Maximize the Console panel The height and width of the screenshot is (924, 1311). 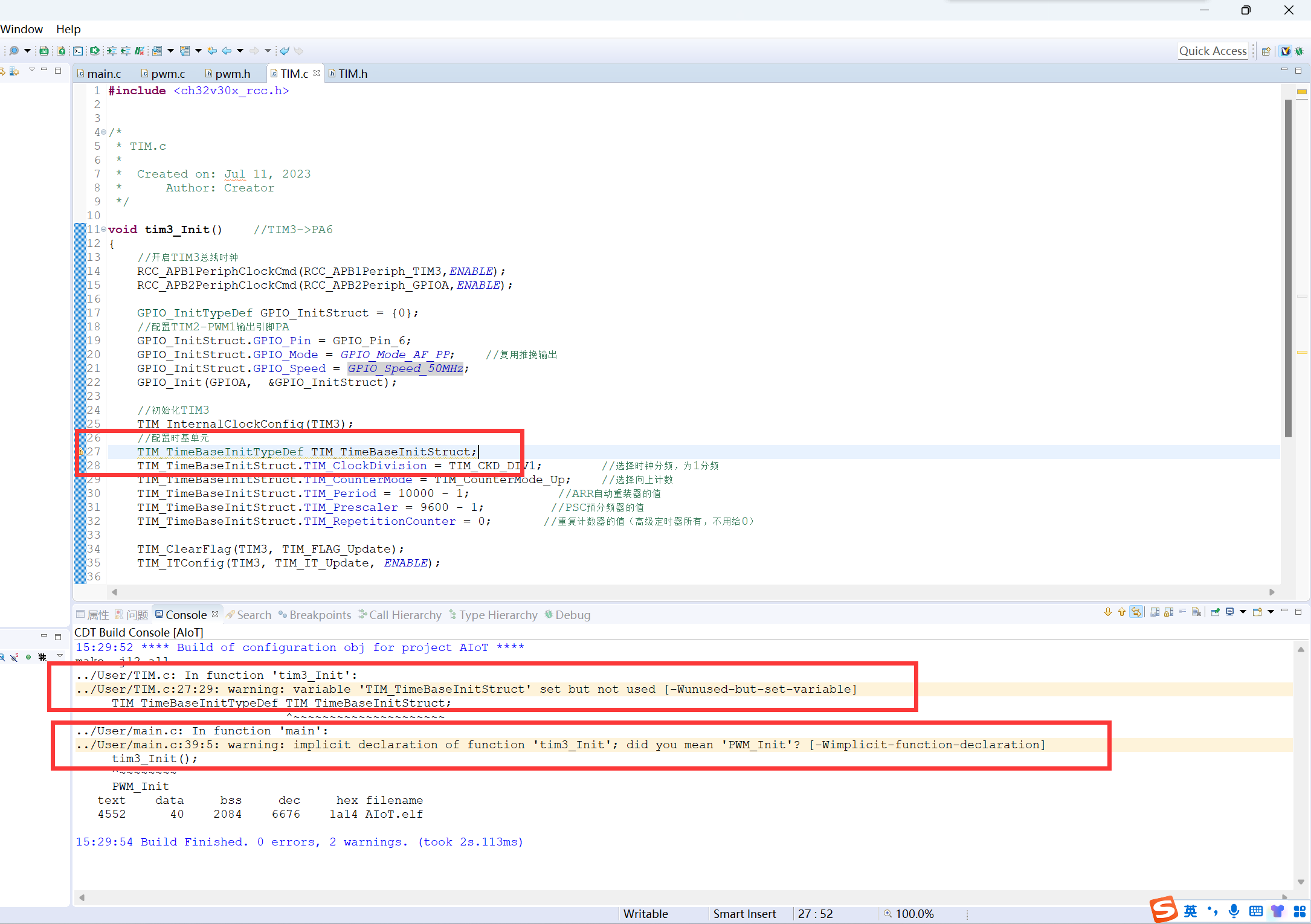point(1298,612)
